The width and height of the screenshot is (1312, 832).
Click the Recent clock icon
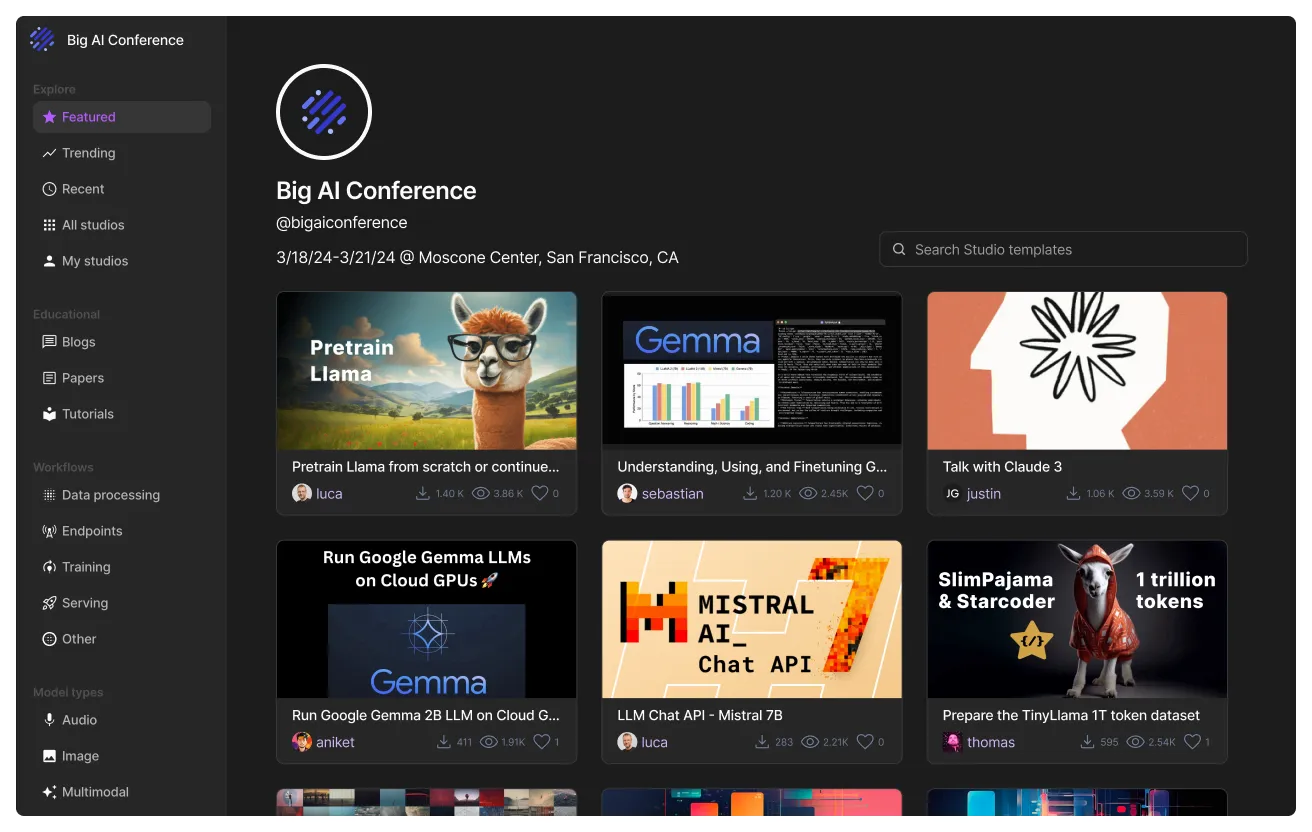click(49, 189)
